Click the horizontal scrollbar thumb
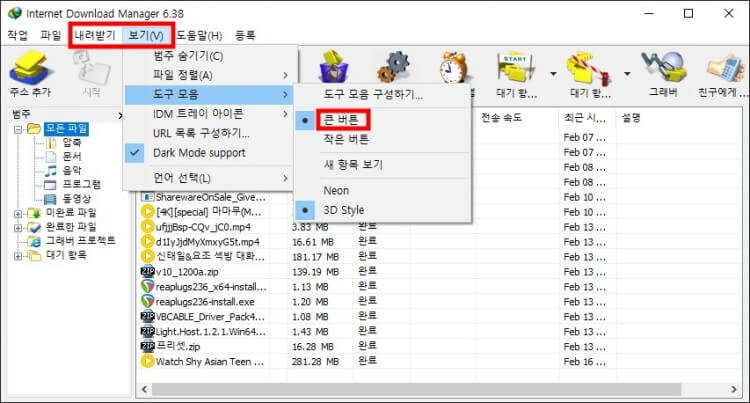 point(416,389)
